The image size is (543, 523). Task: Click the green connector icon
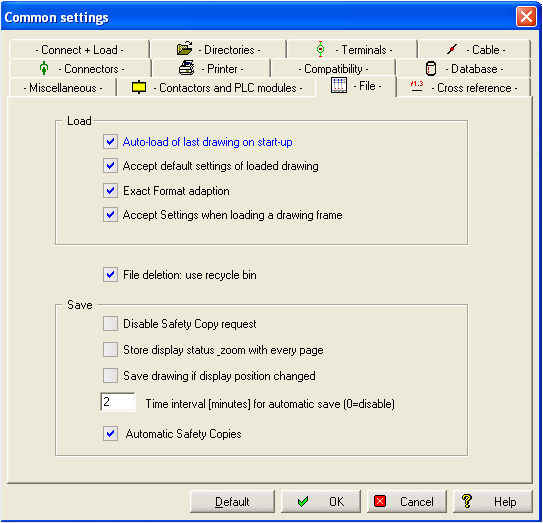coord(44,68)
